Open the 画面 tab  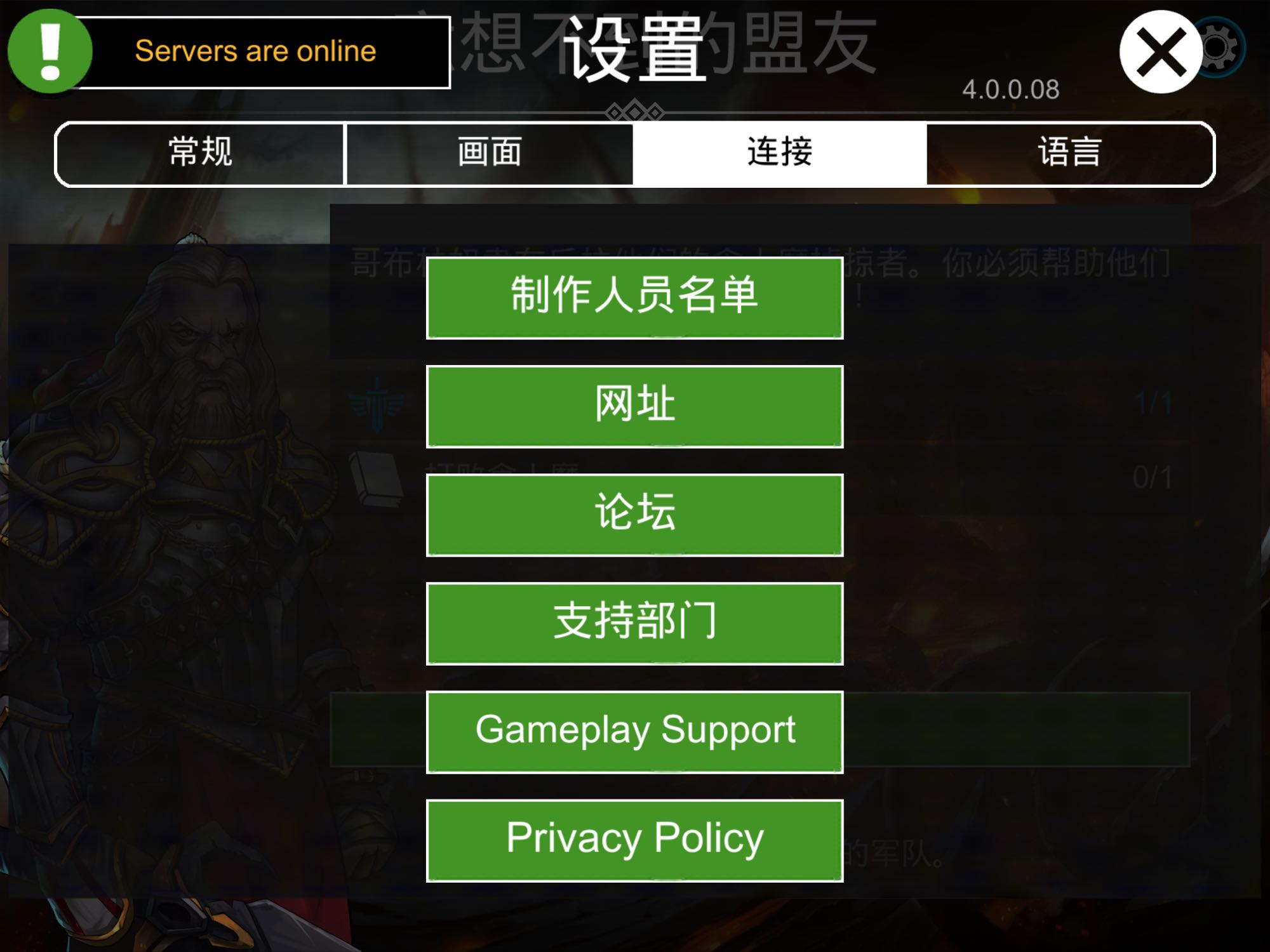pos(490,153)
